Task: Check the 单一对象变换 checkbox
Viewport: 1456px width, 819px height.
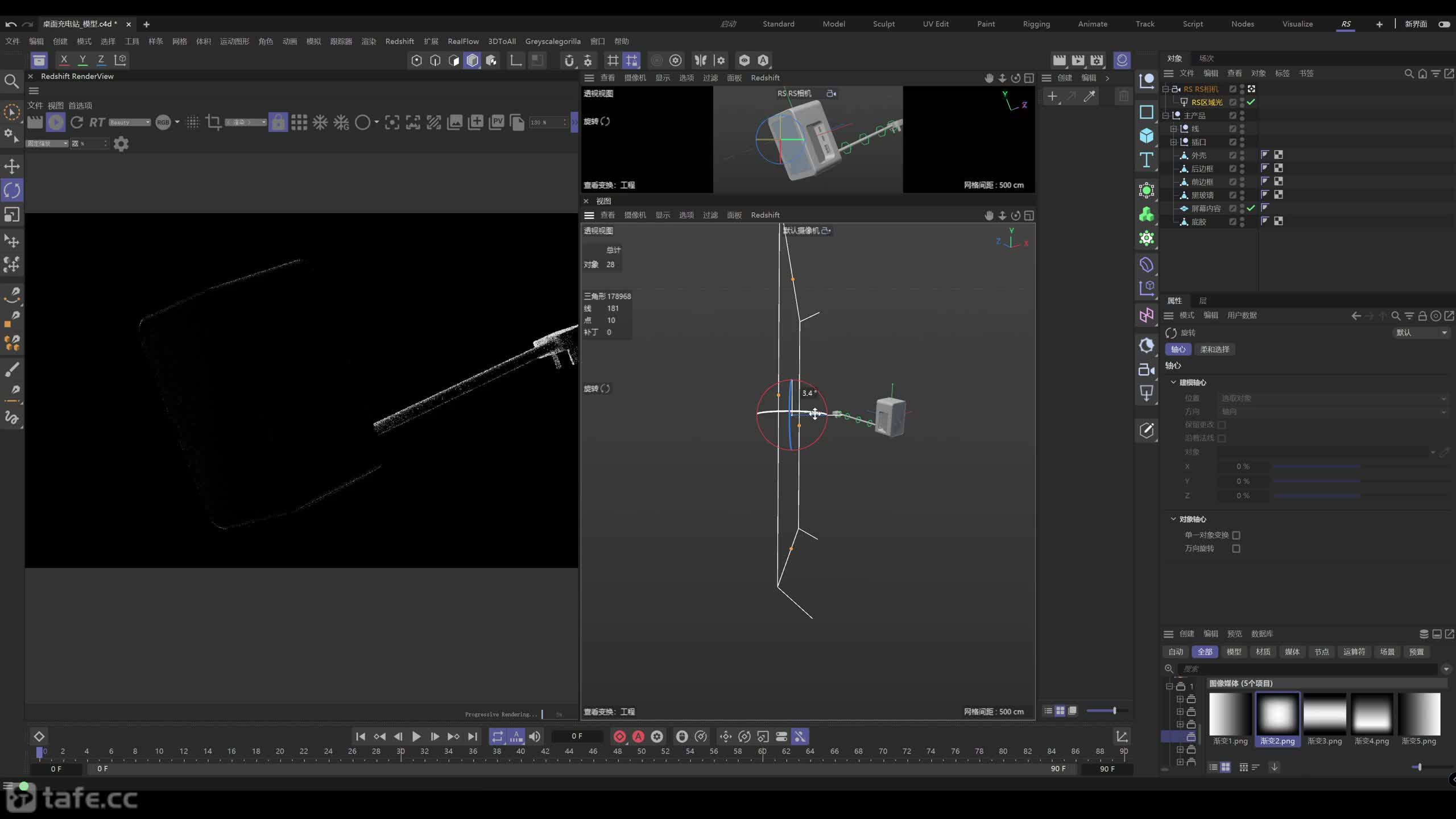Action: pos(1236,535)
